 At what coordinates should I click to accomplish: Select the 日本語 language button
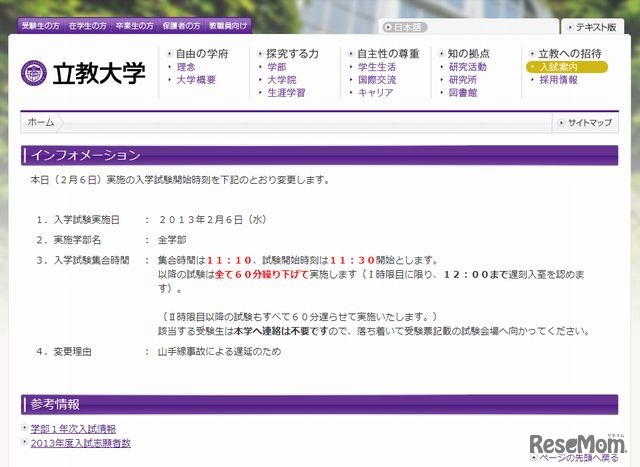pos(405,27)
